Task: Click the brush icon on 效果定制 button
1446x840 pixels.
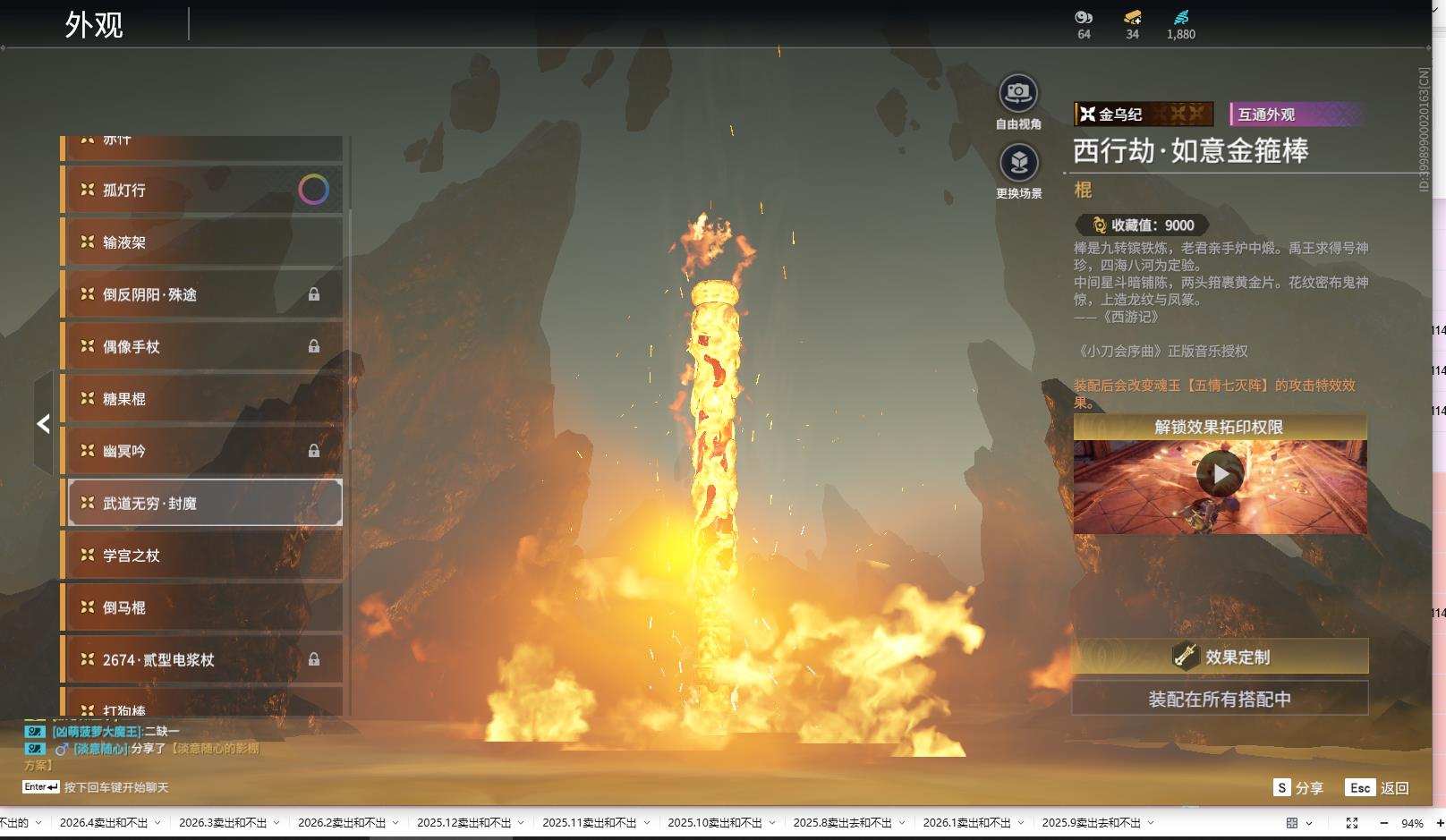Action: click(x=1186, y=657)
